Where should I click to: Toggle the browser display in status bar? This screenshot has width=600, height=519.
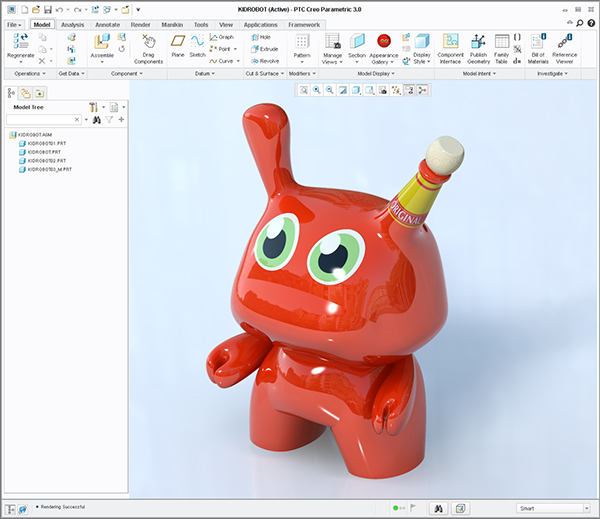(x=23, y=509)
